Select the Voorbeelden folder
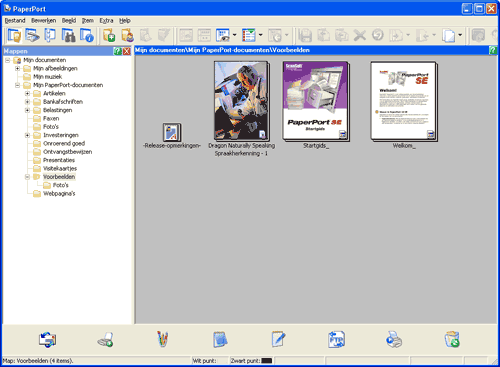500x367 pixels. click(x=59, y=177)
